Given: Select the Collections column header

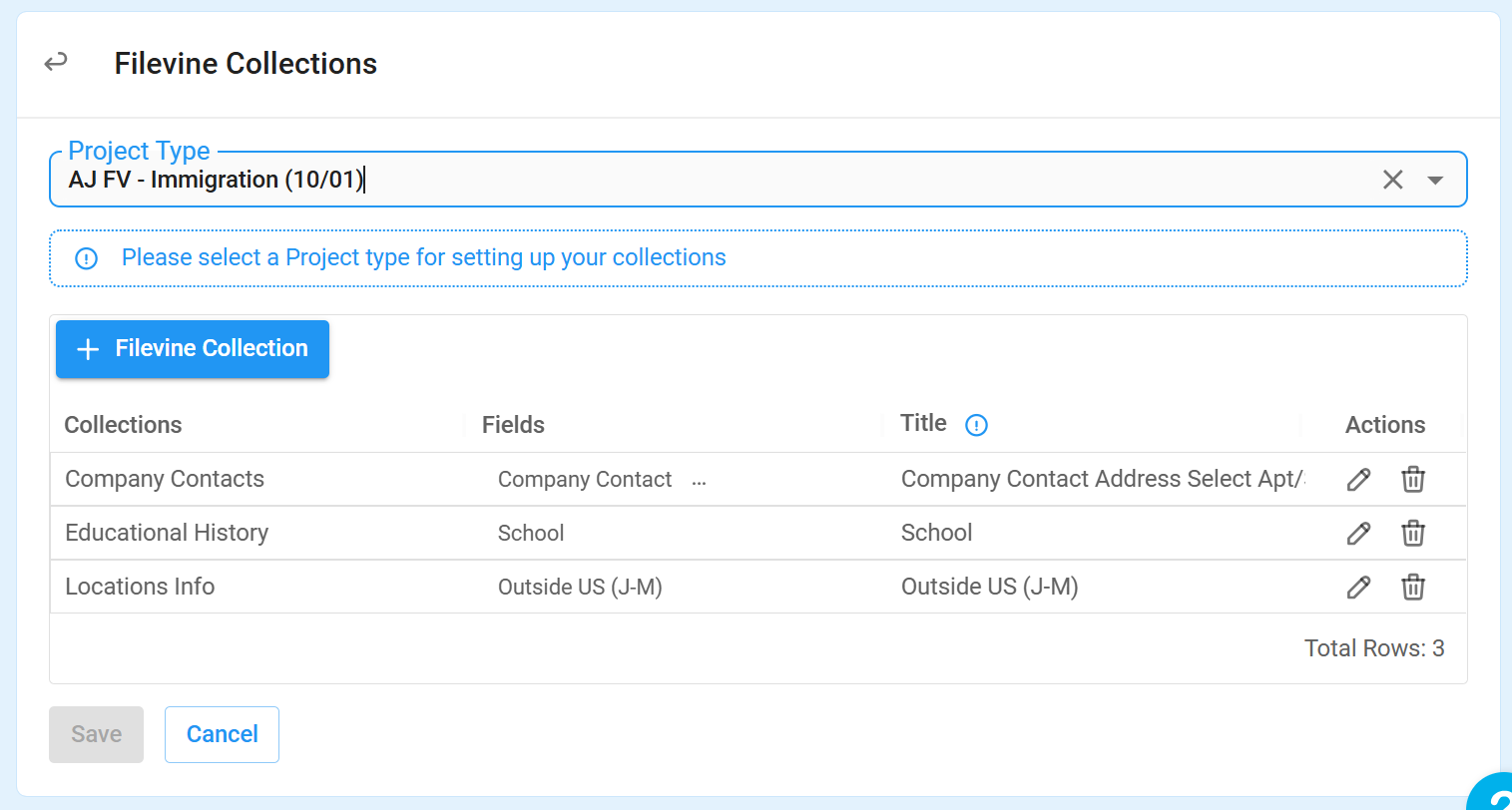Looking at the screenshot, I should pos(123,425).
